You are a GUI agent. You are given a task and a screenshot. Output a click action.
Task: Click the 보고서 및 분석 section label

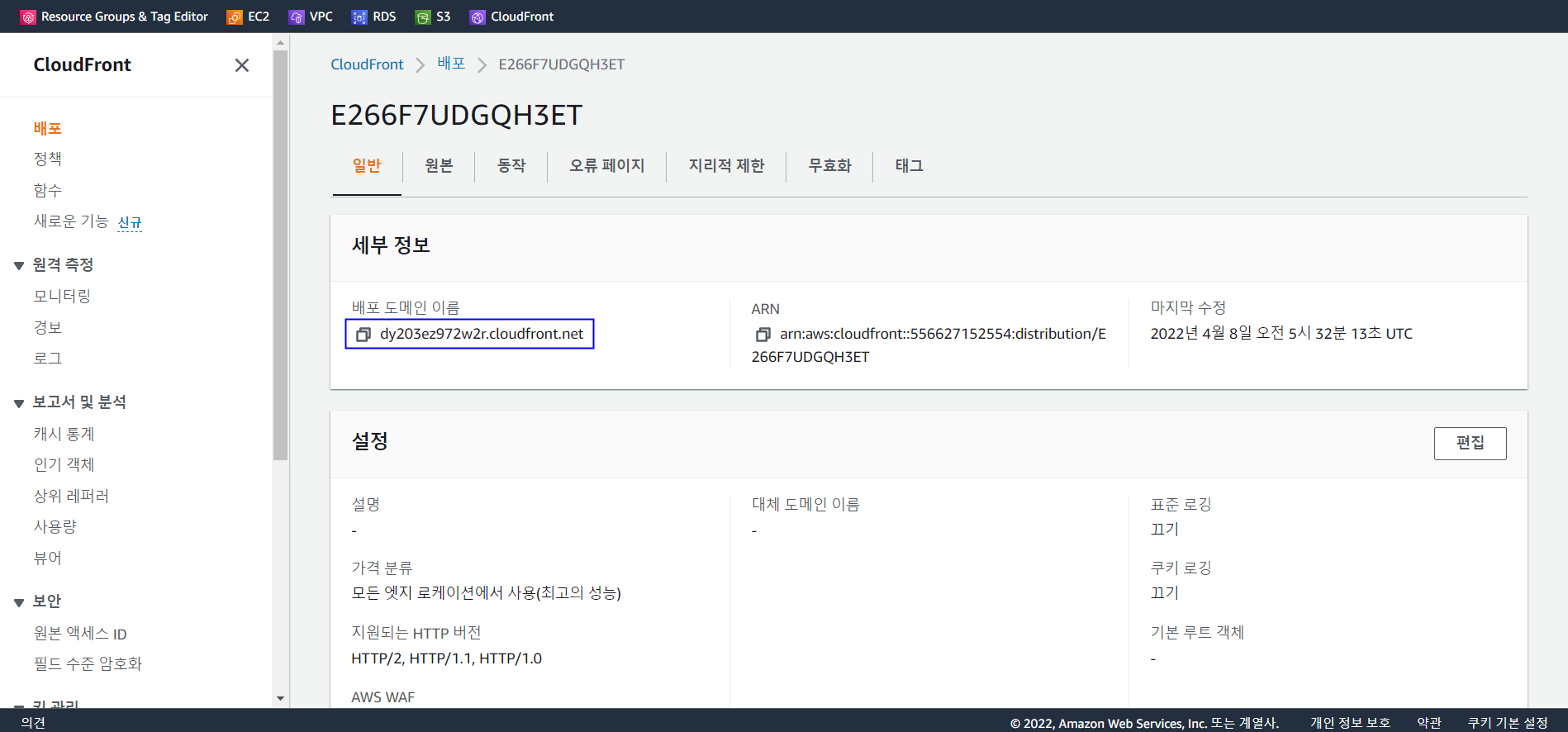79,402
